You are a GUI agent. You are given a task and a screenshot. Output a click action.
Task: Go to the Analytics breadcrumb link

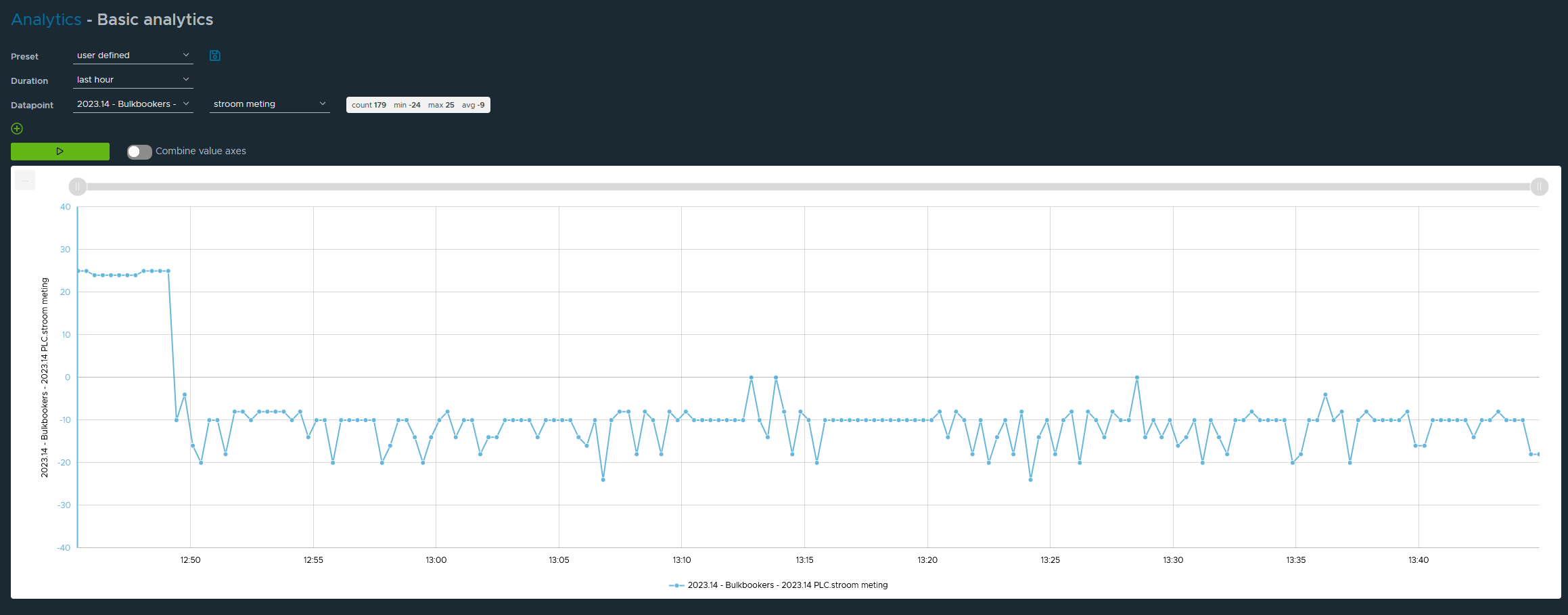tap(46, 20)
